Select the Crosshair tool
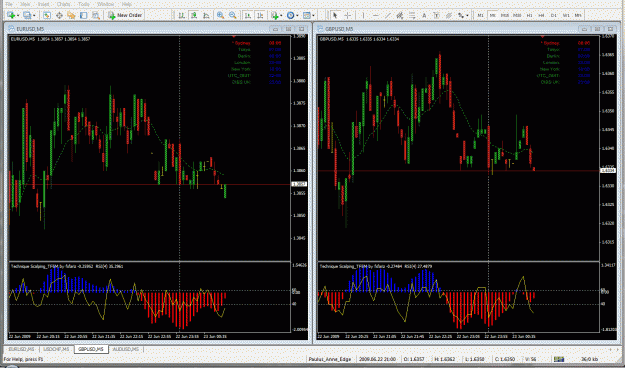The width and height of the screenshot is (625, 368). pos(348,15)
